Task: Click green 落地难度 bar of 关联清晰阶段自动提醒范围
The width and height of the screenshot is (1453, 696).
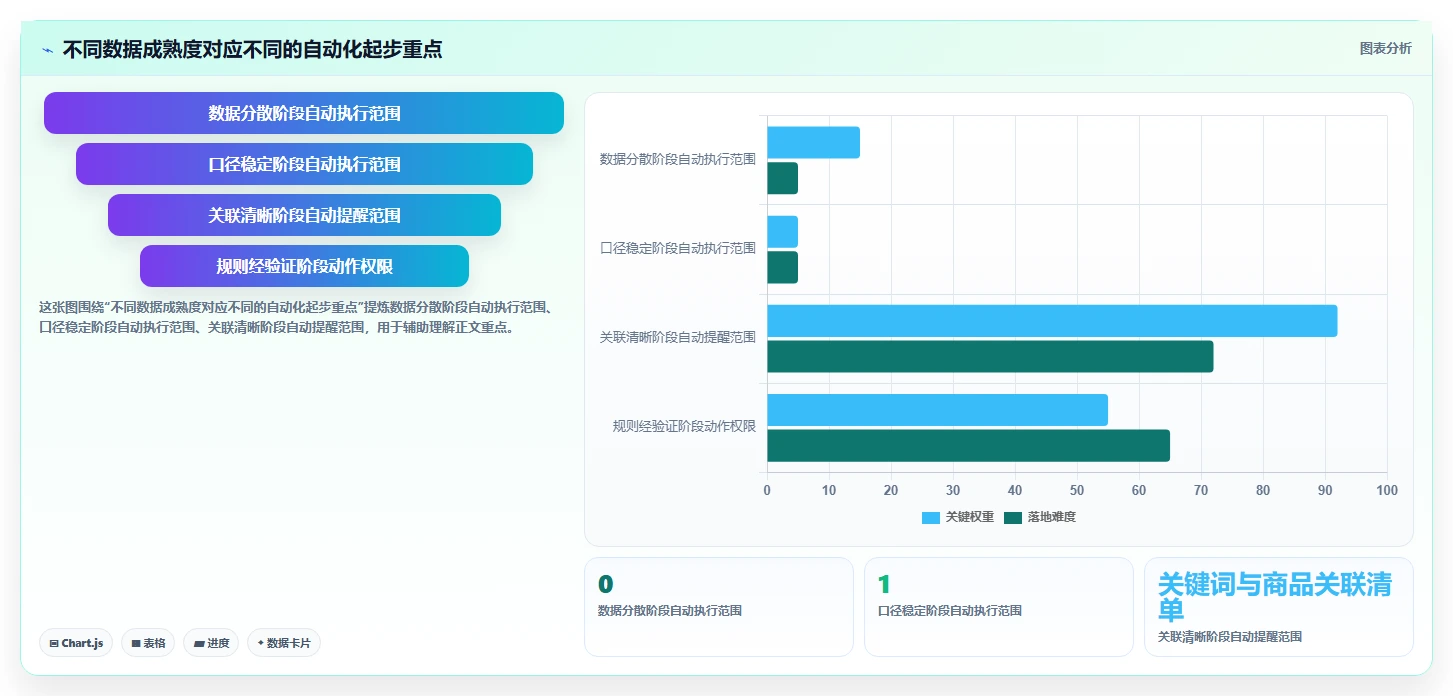Action: [x=990, y=356]
